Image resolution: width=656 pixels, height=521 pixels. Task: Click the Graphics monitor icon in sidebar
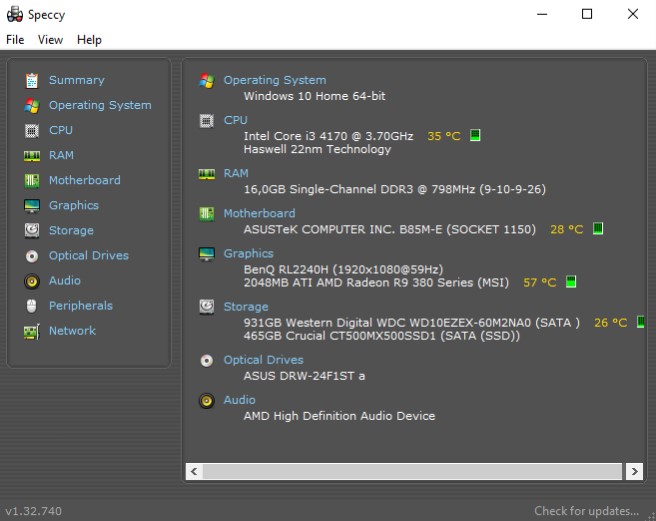click(32, 206)
